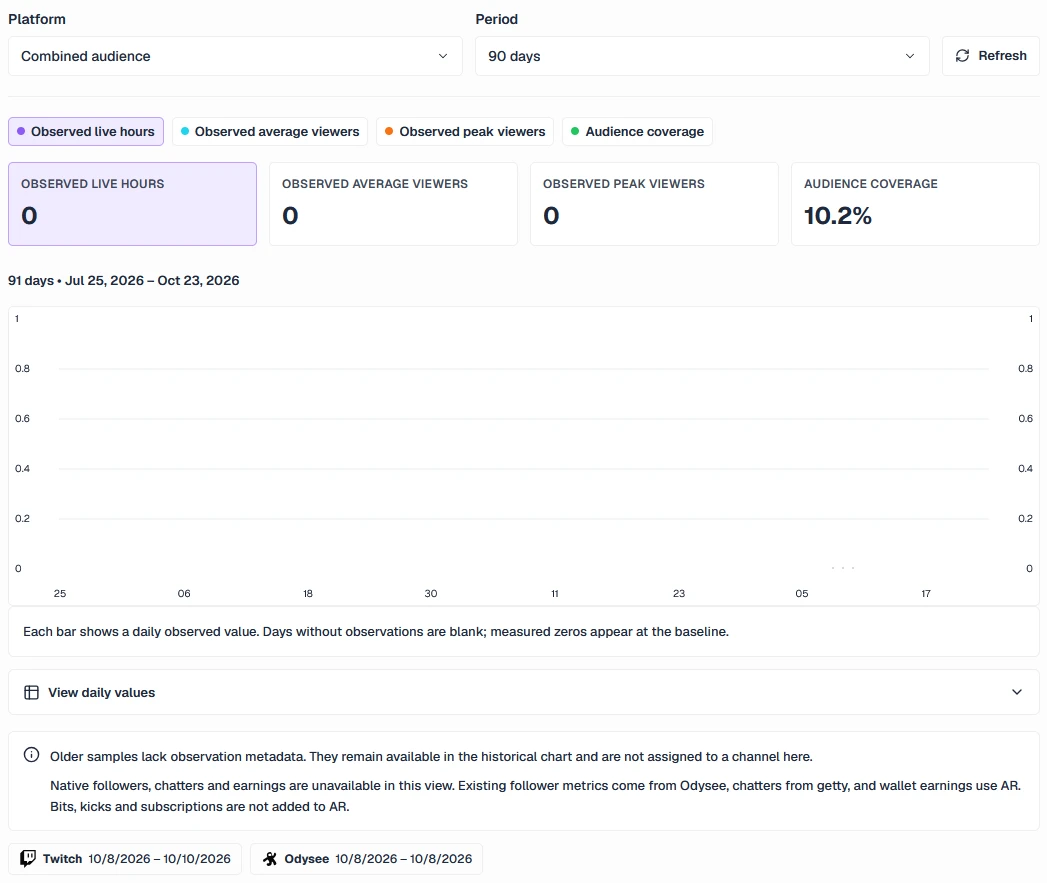The image size is (1047, 883).
Task: Click the x-axis label '18' on the chart
Action: (308, 594)
